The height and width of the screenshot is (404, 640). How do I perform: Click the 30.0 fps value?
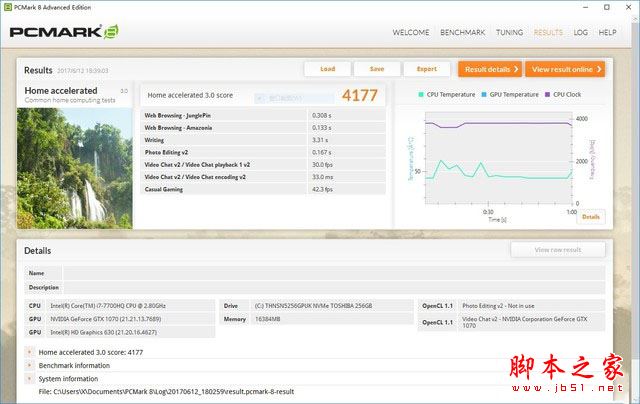point(322,165)
